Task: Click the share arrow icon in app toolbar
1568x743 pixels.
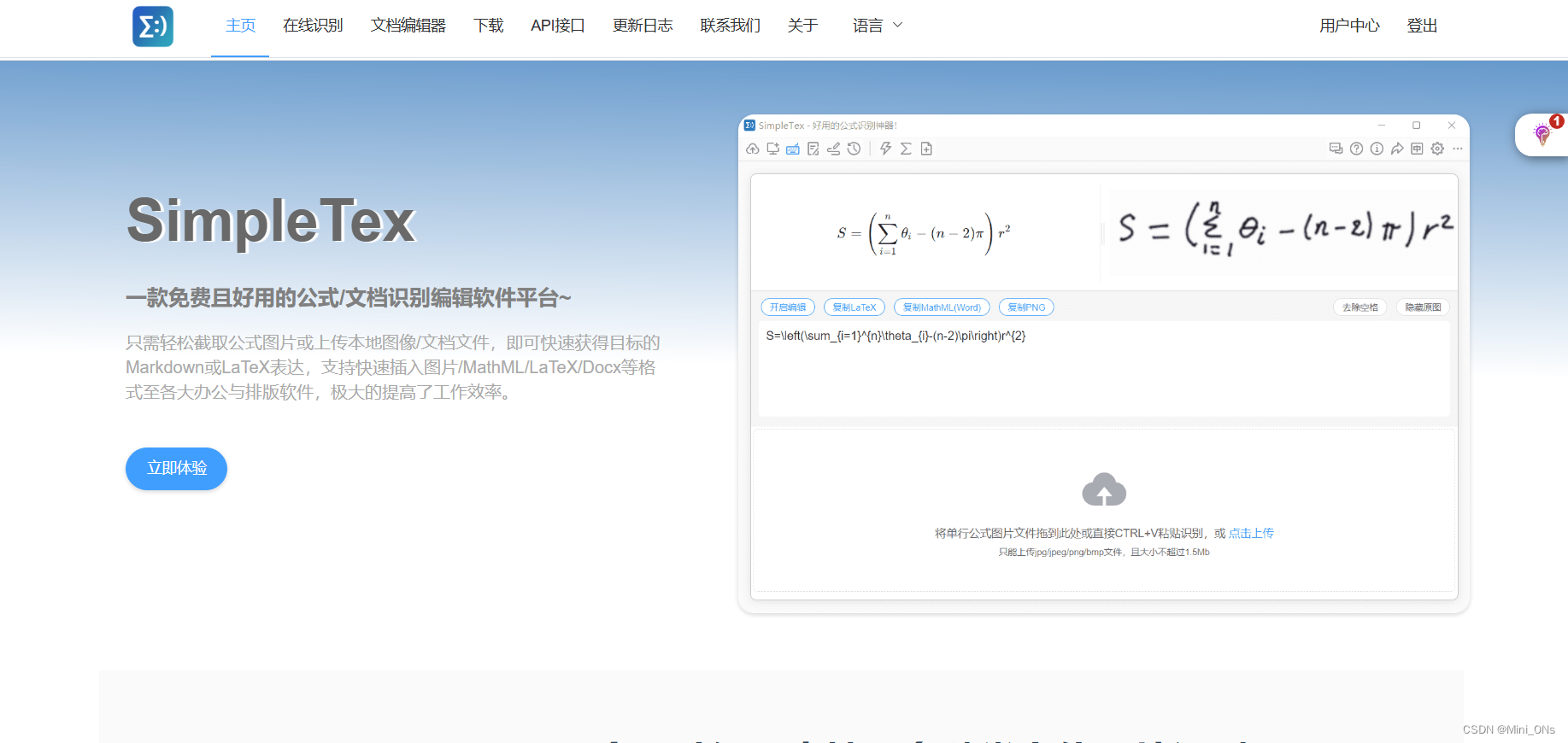Action: tap(1397, 149)
